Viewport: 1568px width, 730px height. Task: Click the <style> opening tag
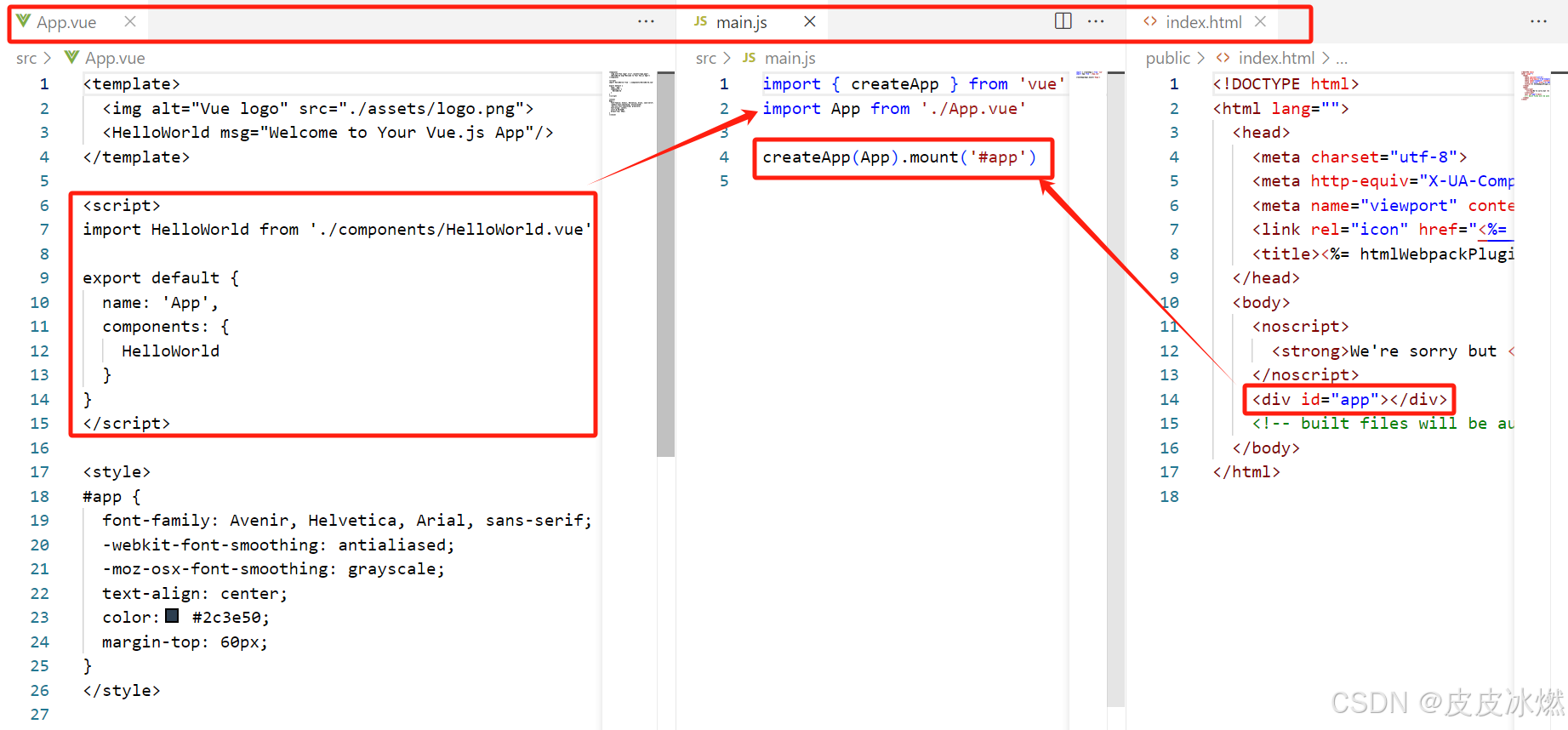click(x=117, y=471)
